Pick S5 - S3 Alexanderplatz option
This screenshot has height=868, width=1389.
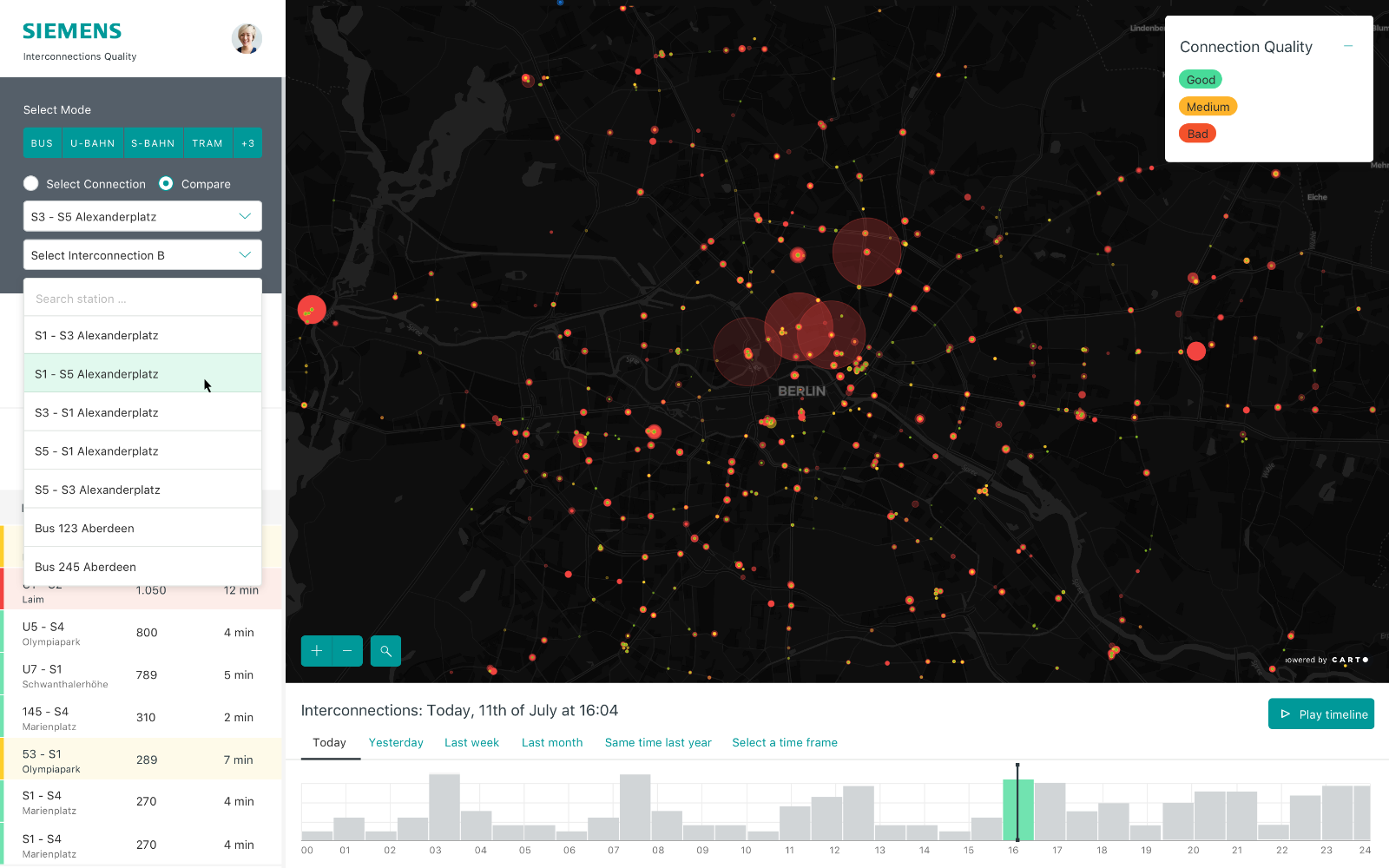point(142,490)
